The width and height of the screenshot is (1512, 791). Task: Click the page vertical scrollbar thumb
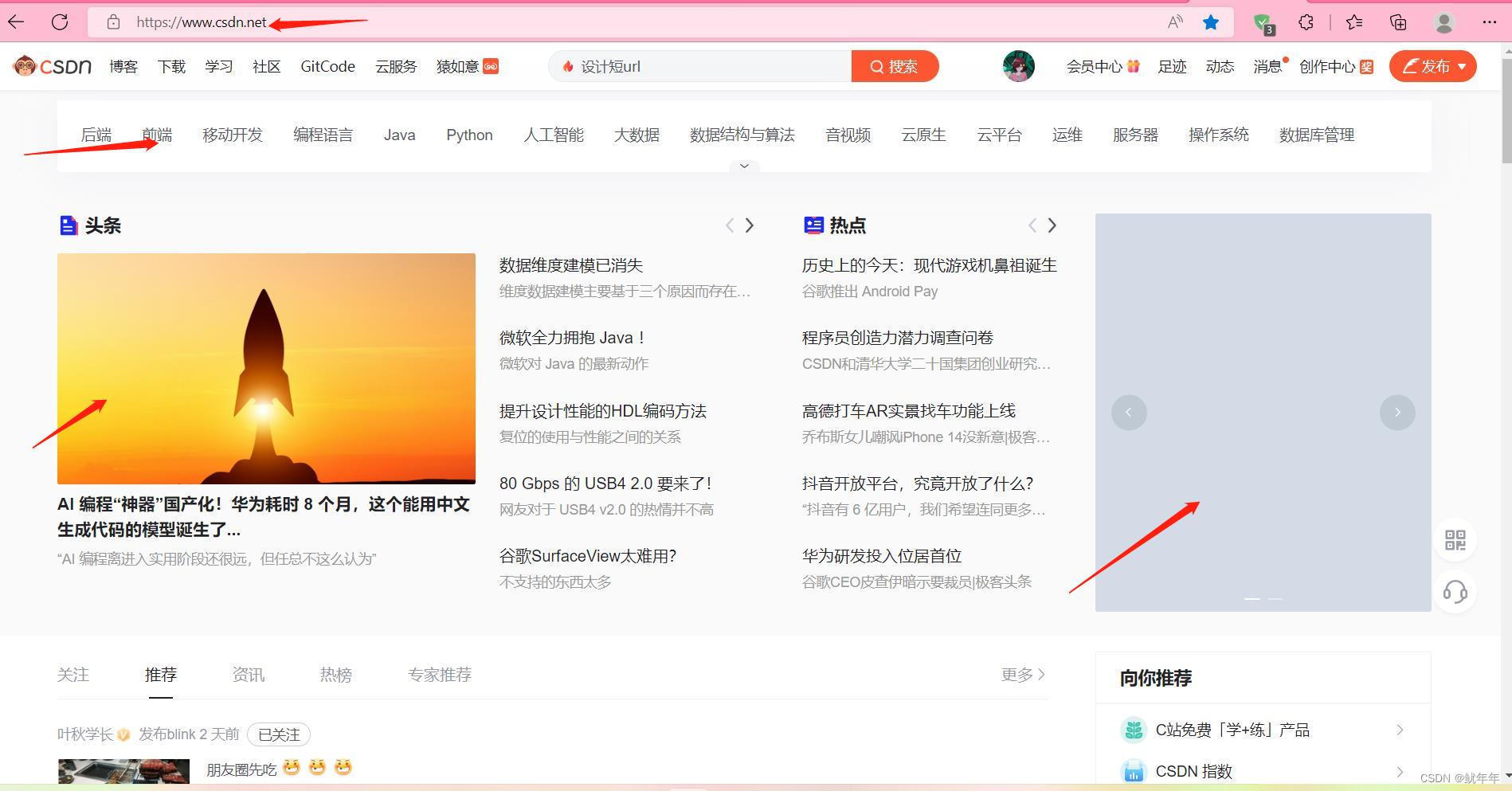click(1505, 109)
